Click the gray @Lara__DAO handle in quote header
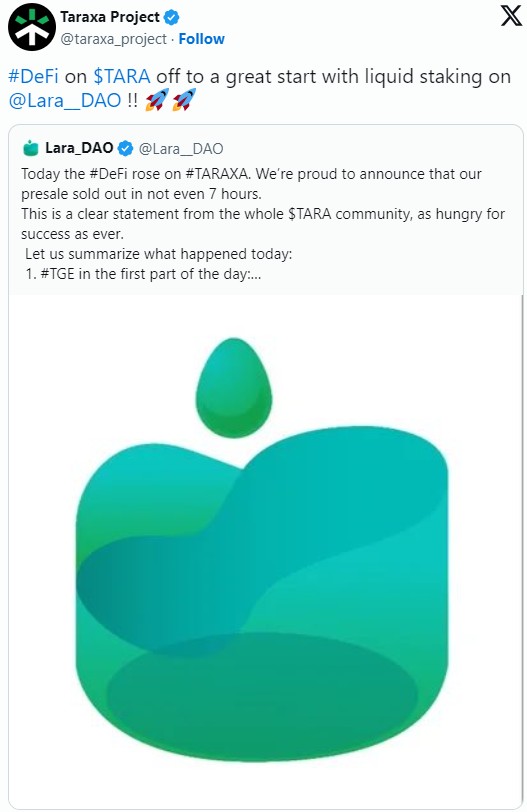 tap(181, 149)
